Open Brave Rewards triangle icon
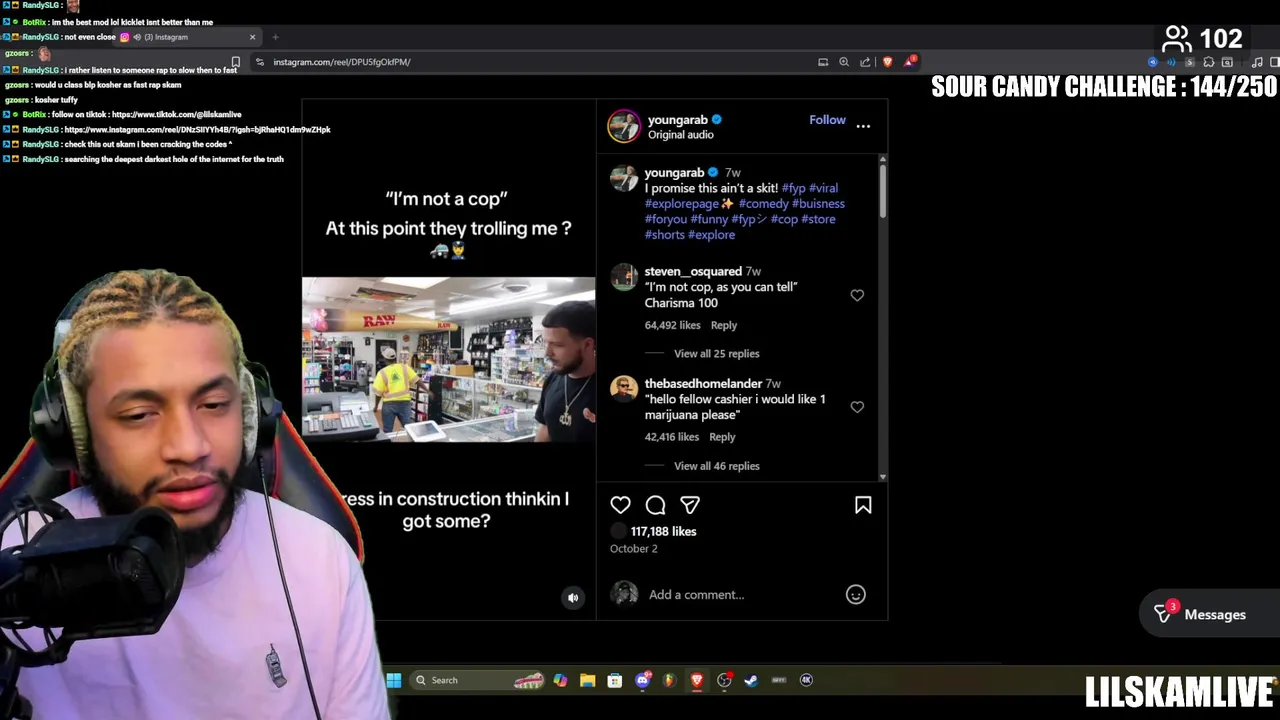Viewport: 1280px width, 720px height. 910,62
